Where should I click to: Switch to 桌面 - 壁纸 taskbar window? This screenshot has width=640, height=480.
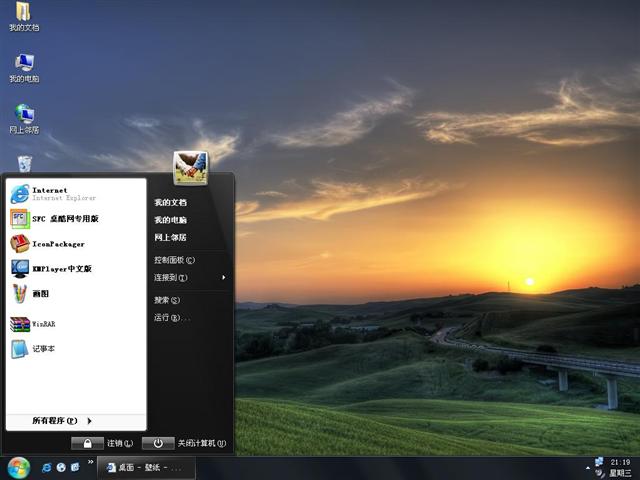click(x=146, y=468)
